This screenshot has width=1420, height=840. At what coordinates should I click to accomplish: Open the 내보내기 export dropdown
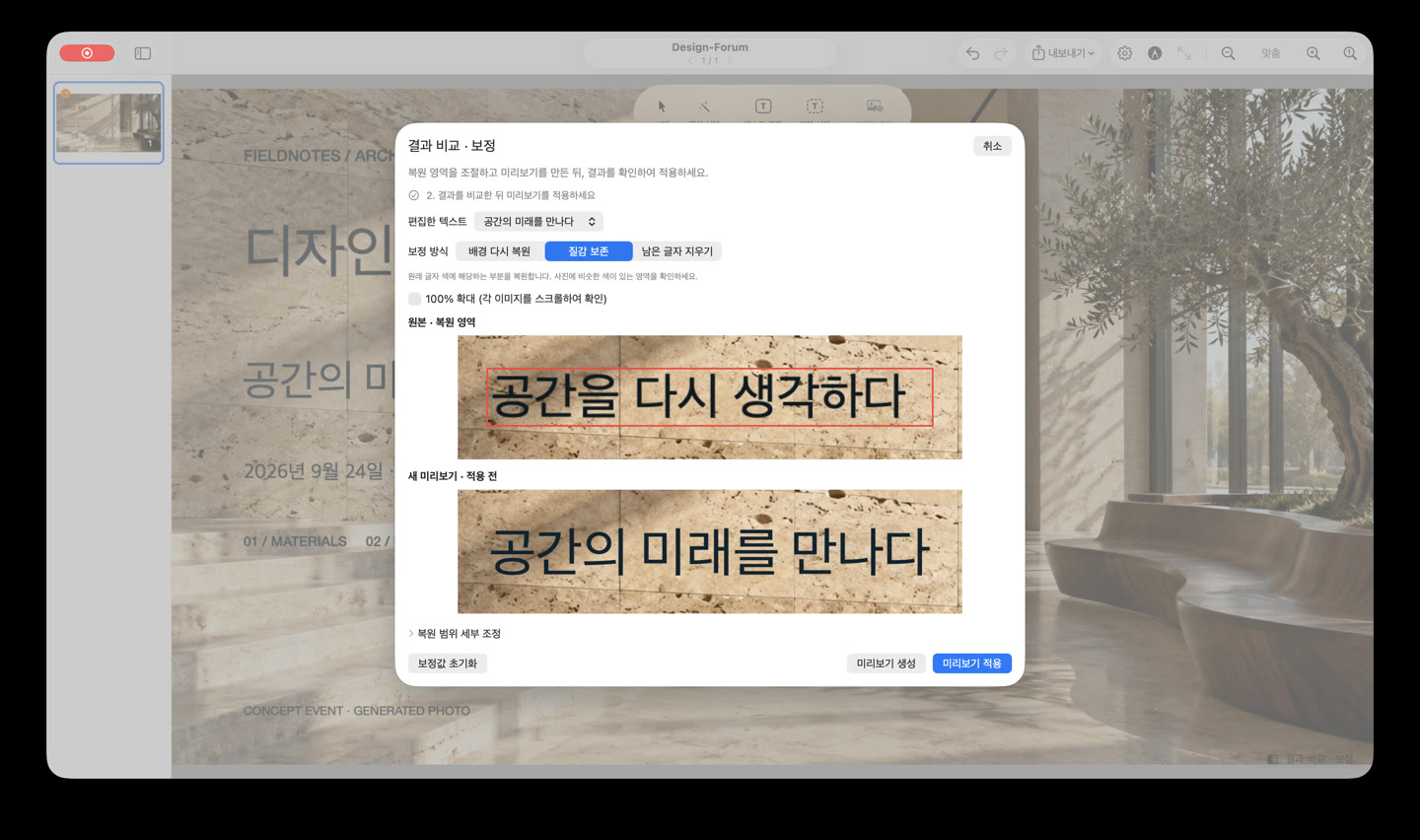pos(1063,53)
